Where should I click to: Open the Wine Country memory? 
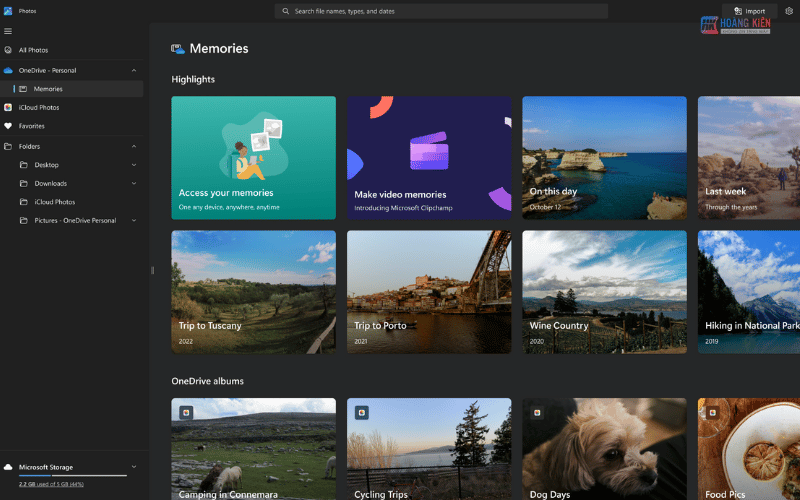(x=605, y=292)
